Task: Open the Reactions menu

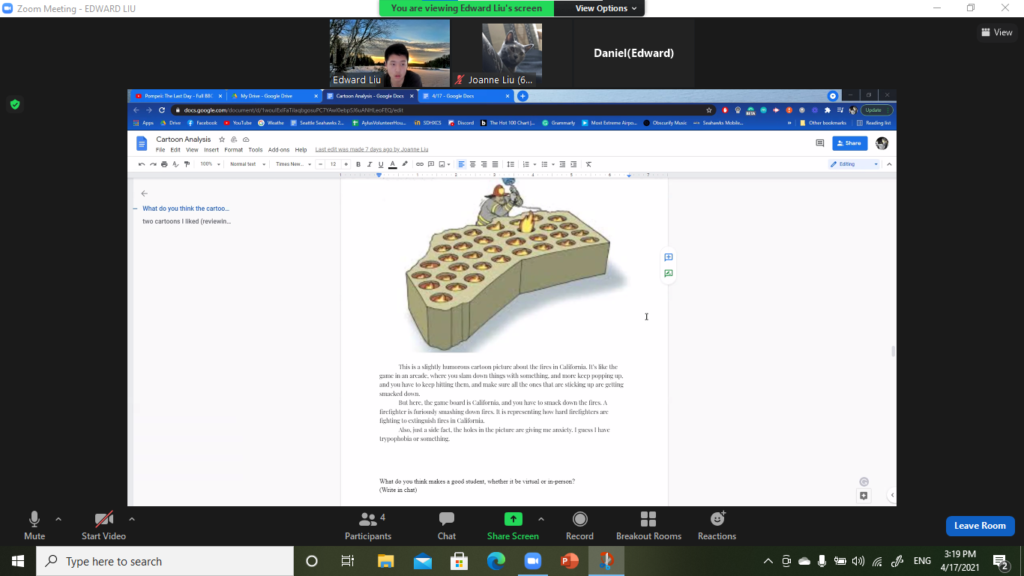Action: 716,526
